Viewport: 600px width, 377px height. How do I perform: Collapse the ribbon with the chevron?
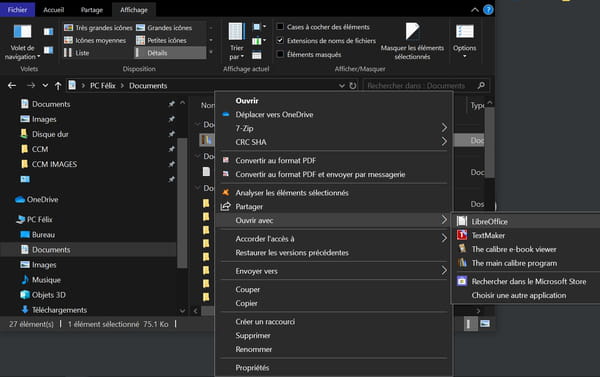(x=474, y=10)
